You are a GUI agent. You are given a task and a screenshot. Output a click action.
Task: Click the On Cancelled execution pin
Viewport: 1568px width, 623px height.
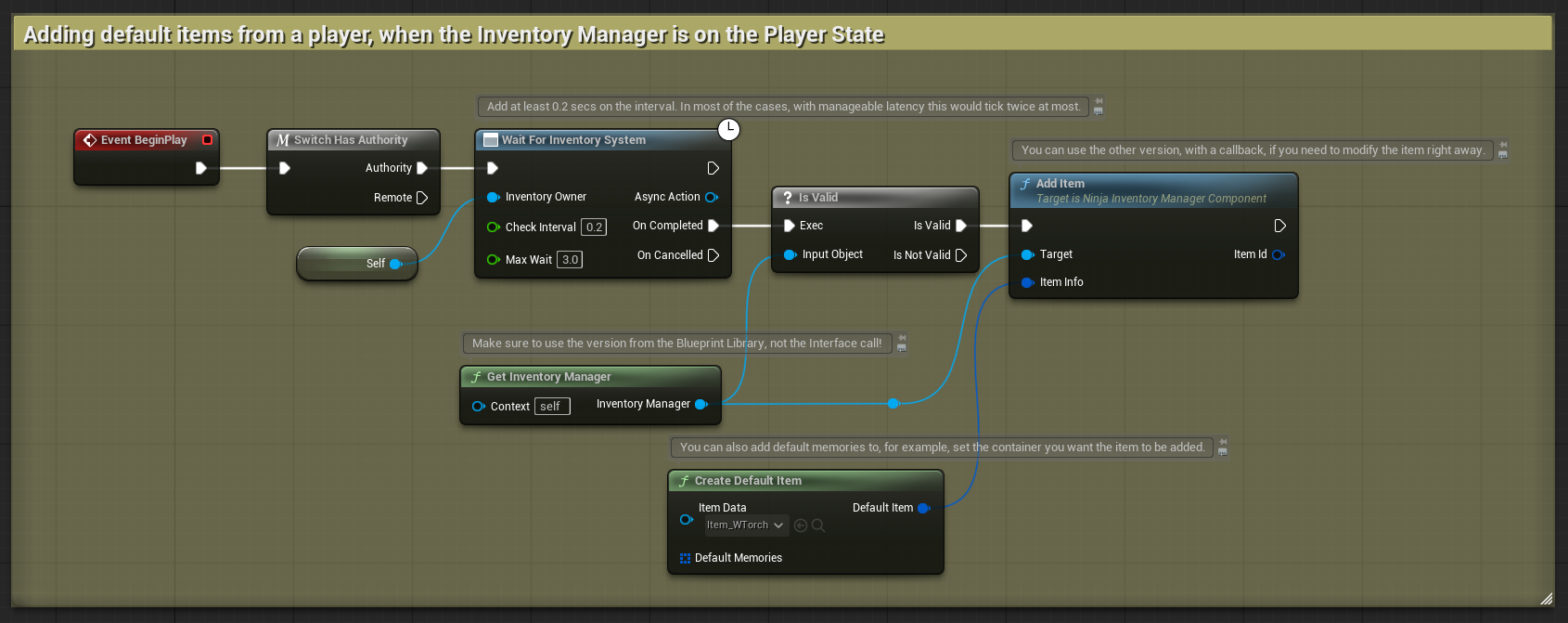click(x=713, y=255)
